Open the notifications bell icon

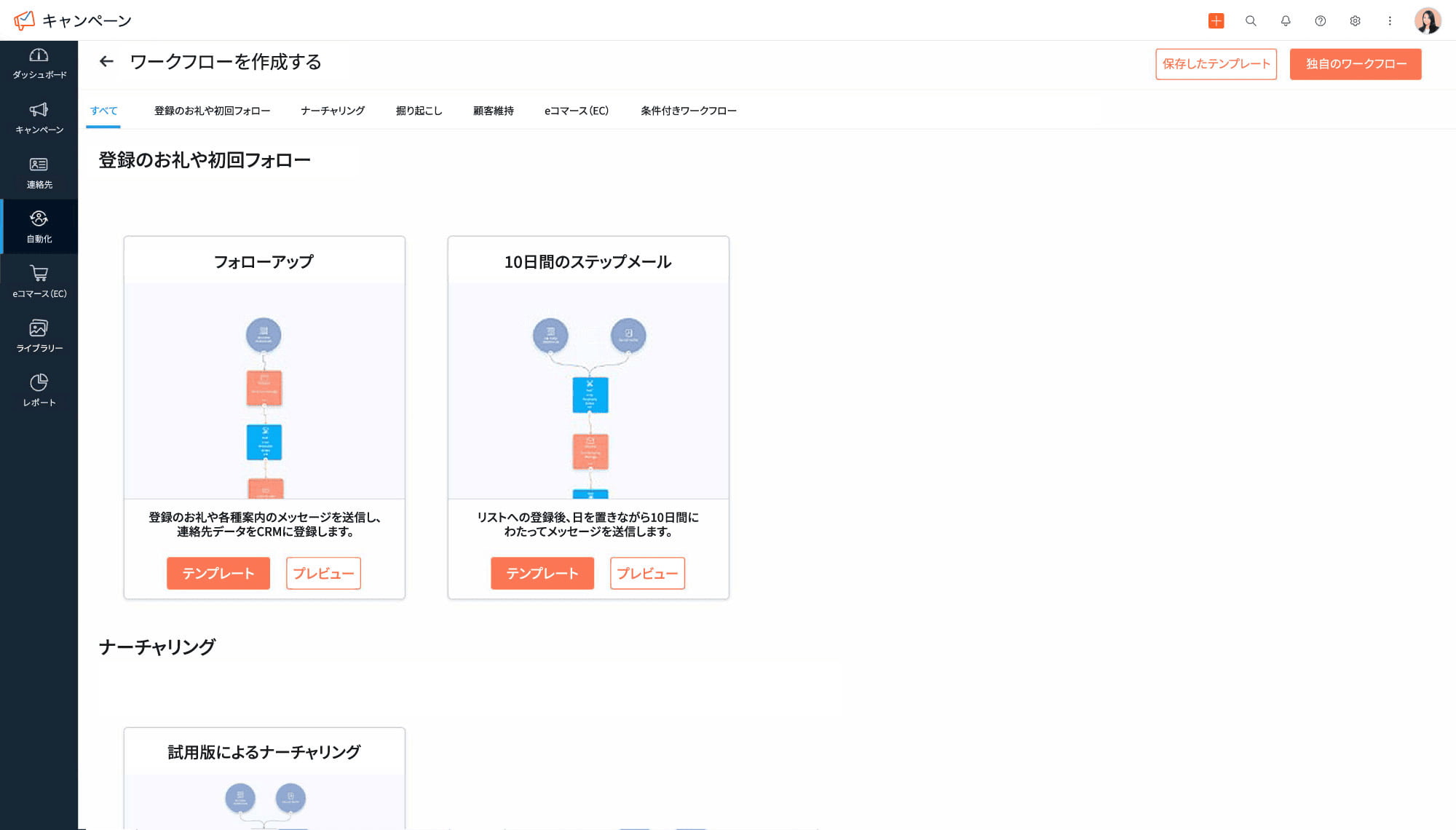1286,21
